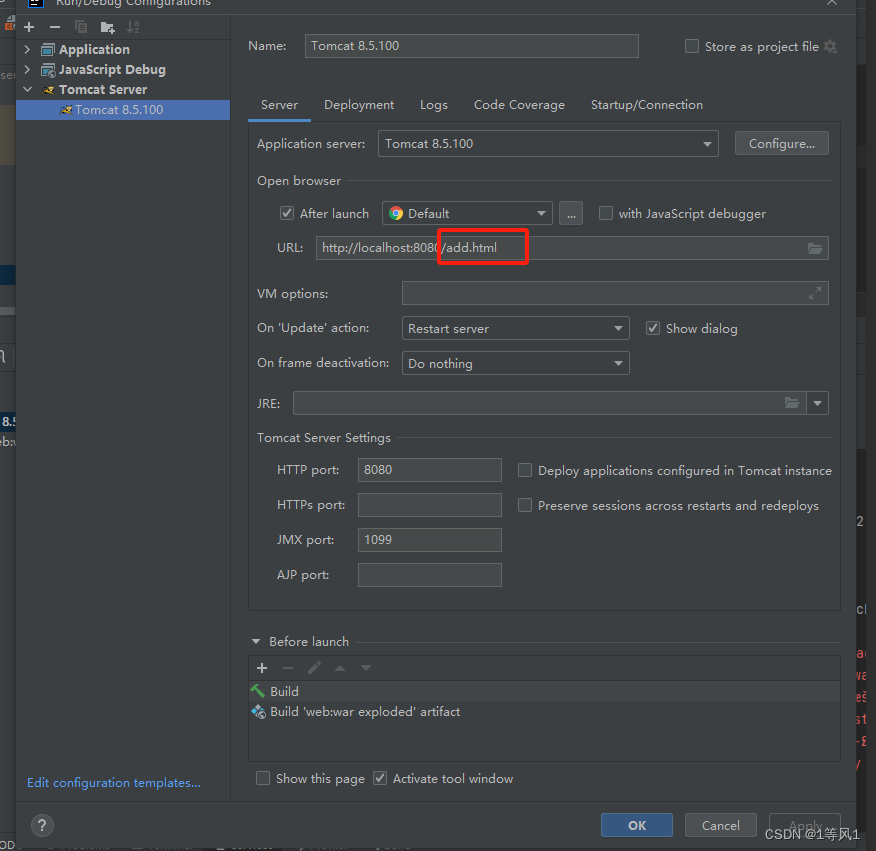
Task: Check Deploy applications configured in Tomcat instance
Action: (x=525, y=470)
